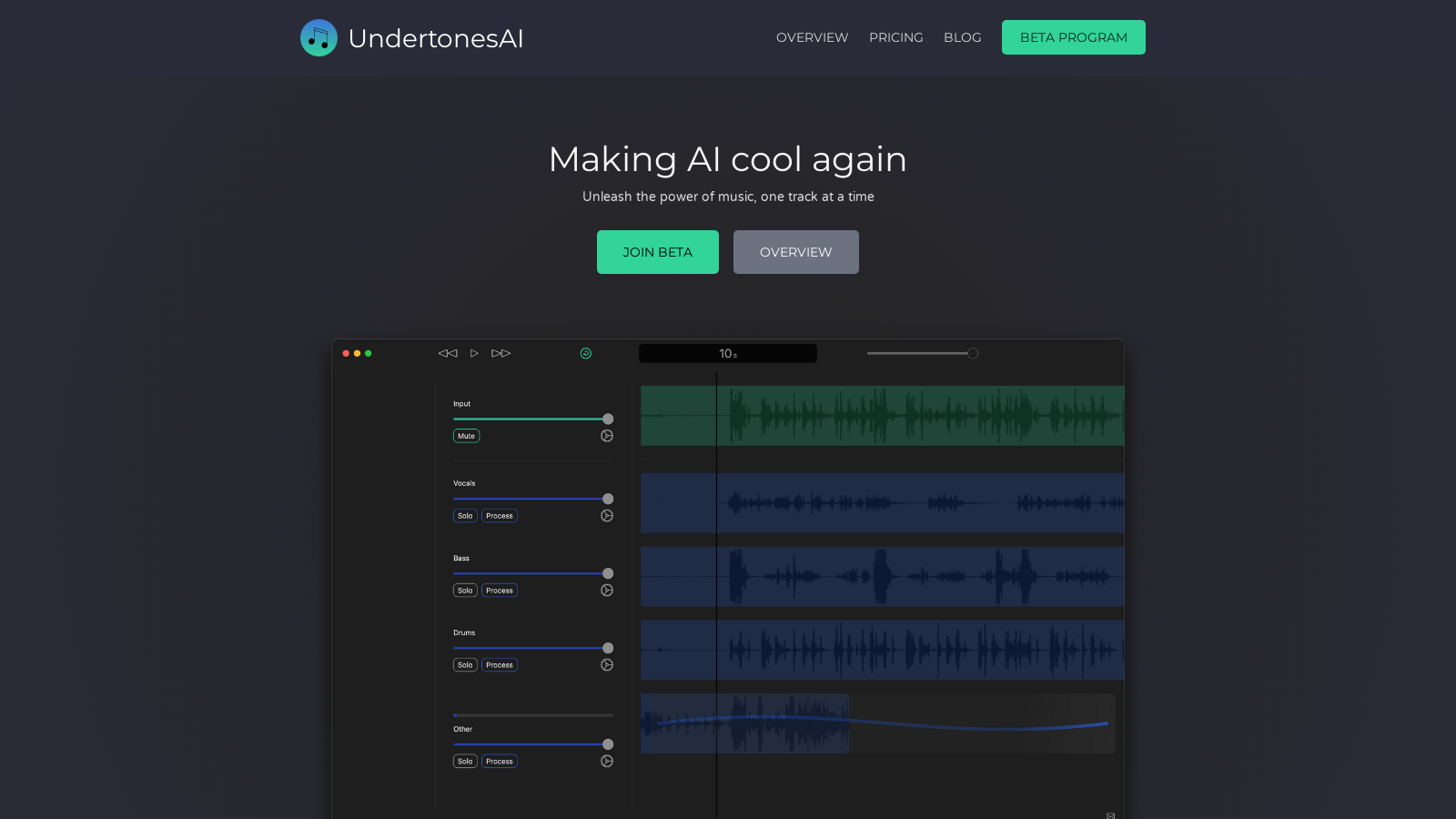Click the Join Beta button
The image size is (1456, 819).
pos(658,252)
